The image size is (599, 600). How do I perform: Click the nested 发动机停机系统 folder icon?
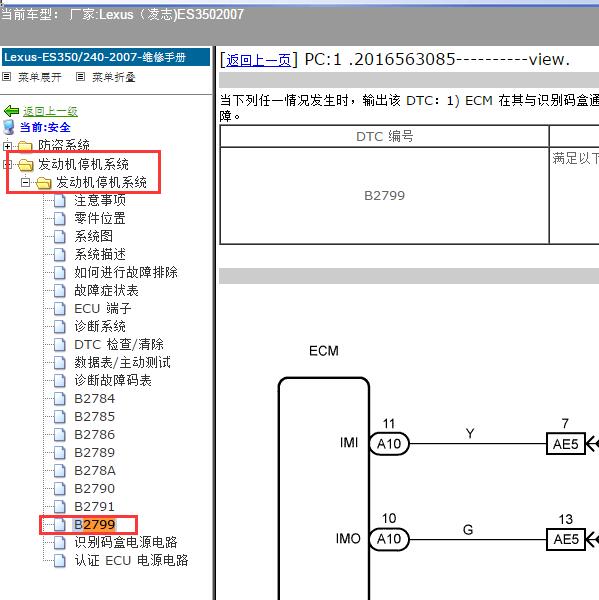pos(44,183)
